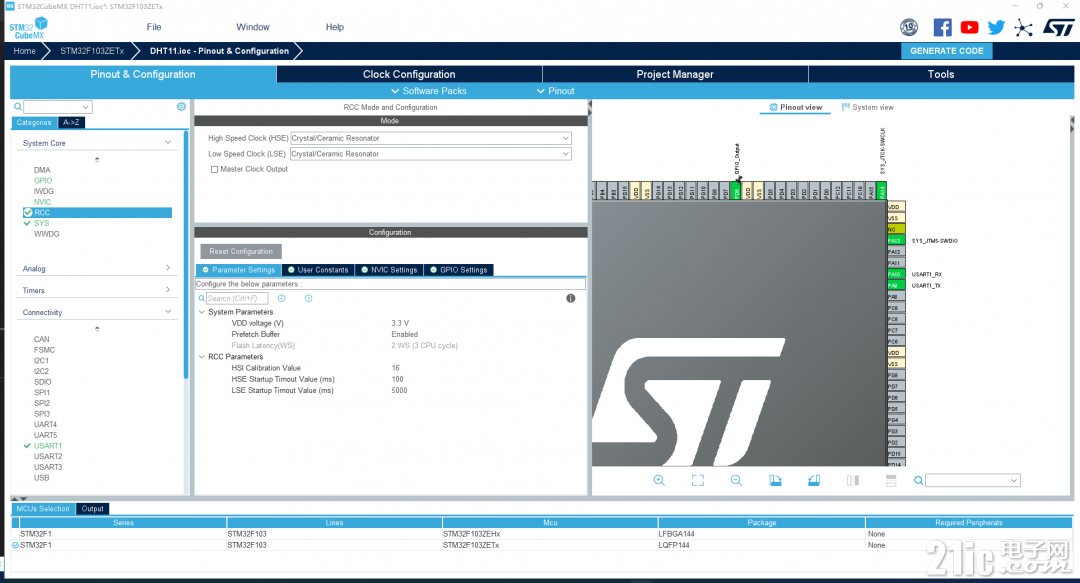Switch to Tools tab

click(941, 74)
